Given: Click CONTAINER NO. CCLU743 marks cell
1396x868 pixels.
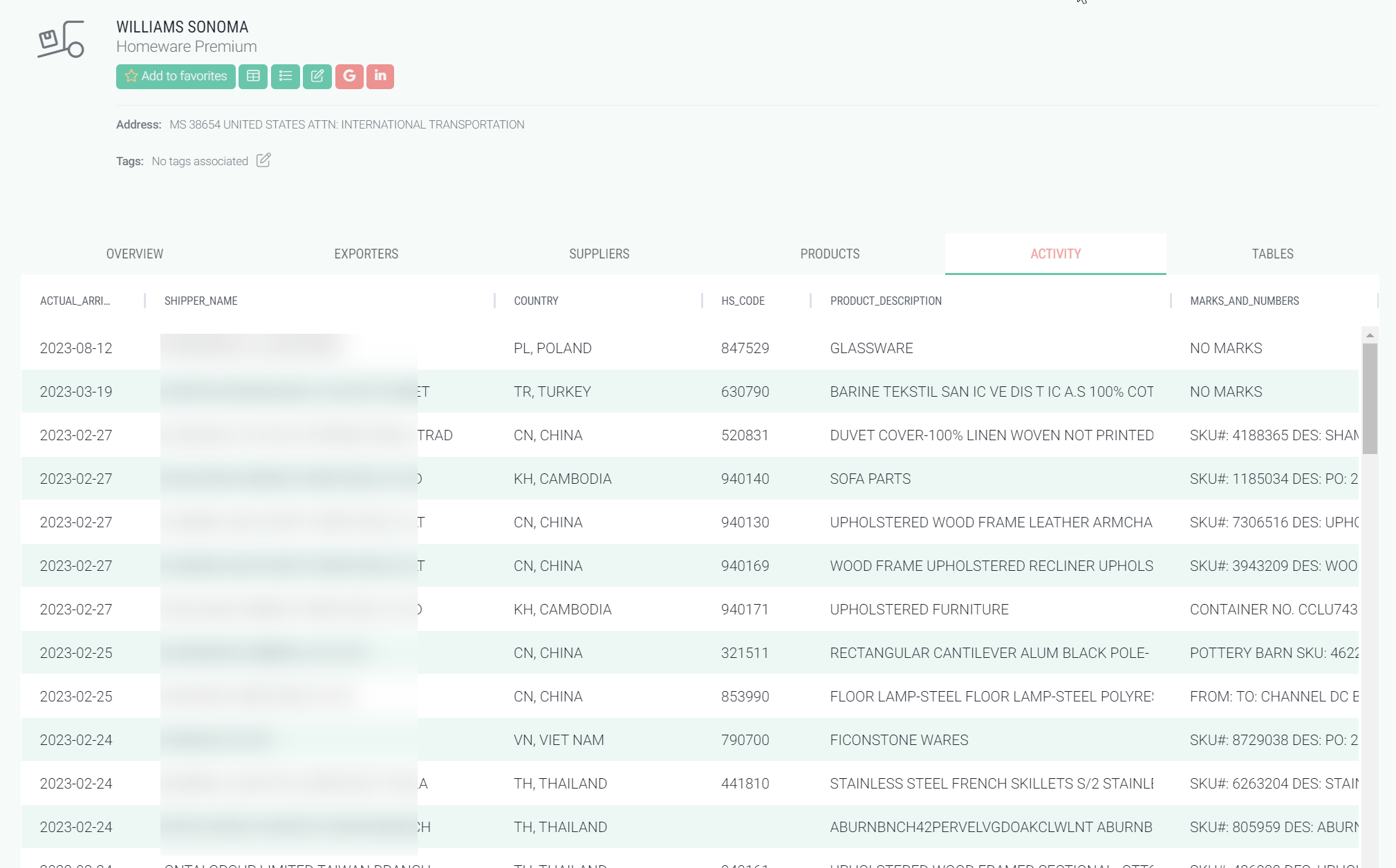Looking at the screenshot, I should tap(1274, 610).
